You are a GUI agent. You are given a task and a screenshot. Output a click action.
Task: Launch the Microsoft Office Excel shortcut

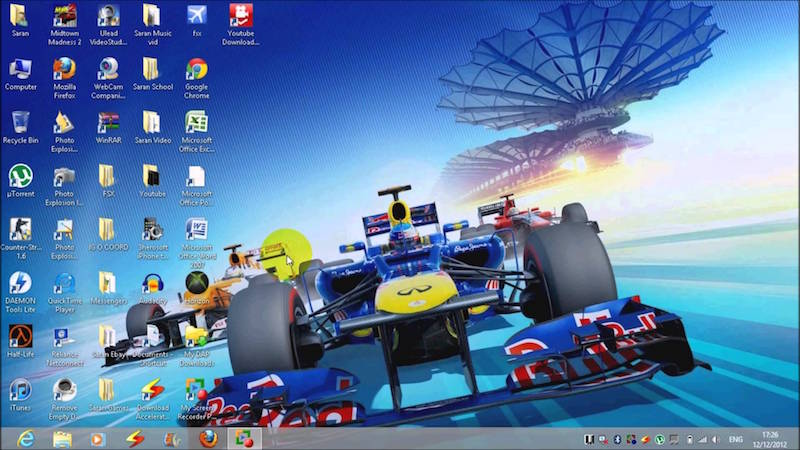tap(197, 132)
